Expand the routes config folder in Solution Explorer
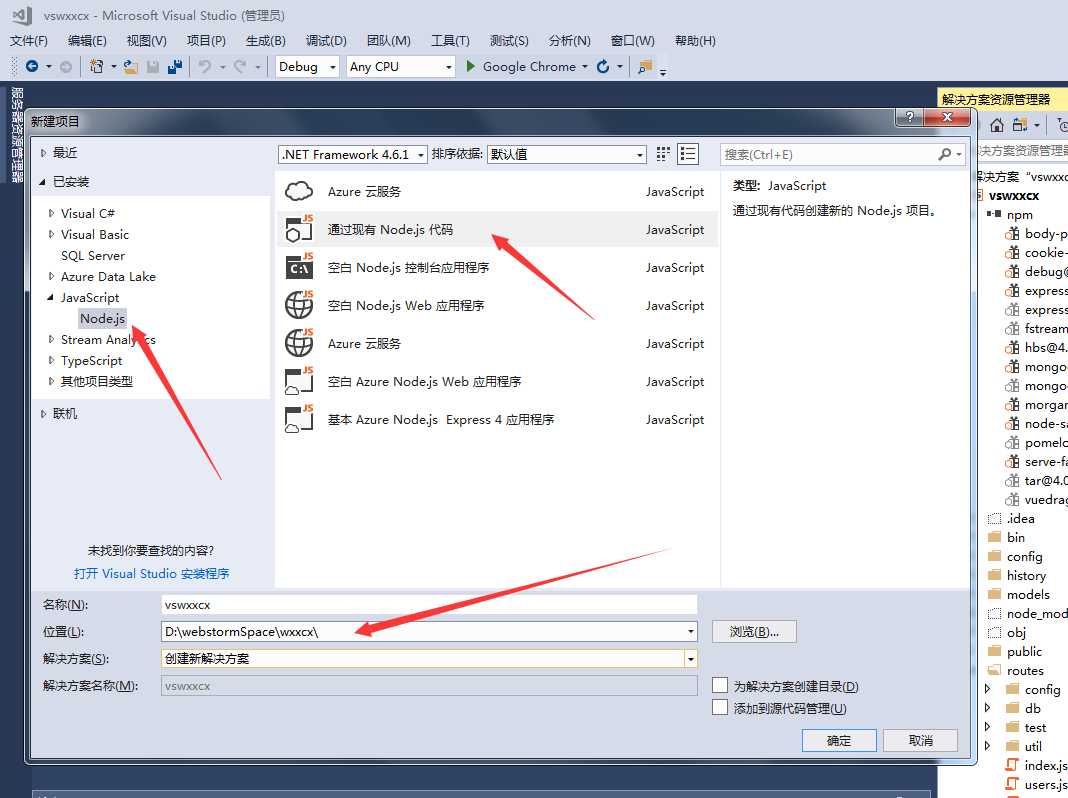Viewport: 1068px width, 798px height. point(988,689)
